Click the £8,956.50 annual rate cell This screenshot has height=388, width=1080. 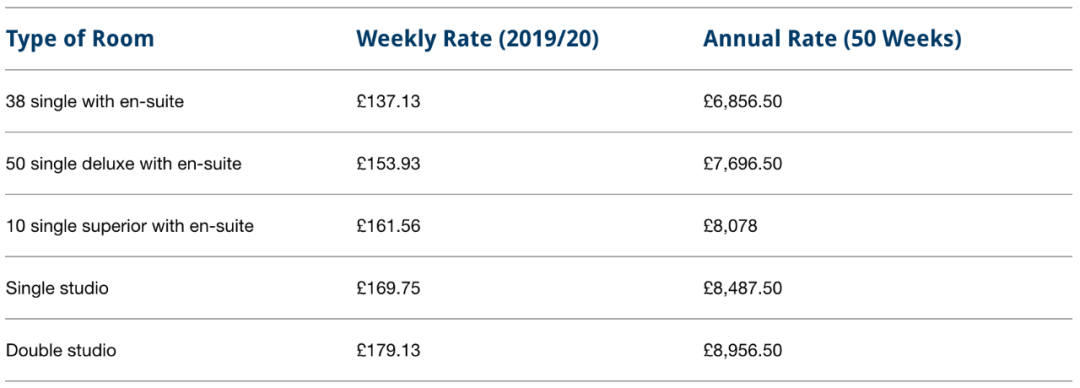742,350
